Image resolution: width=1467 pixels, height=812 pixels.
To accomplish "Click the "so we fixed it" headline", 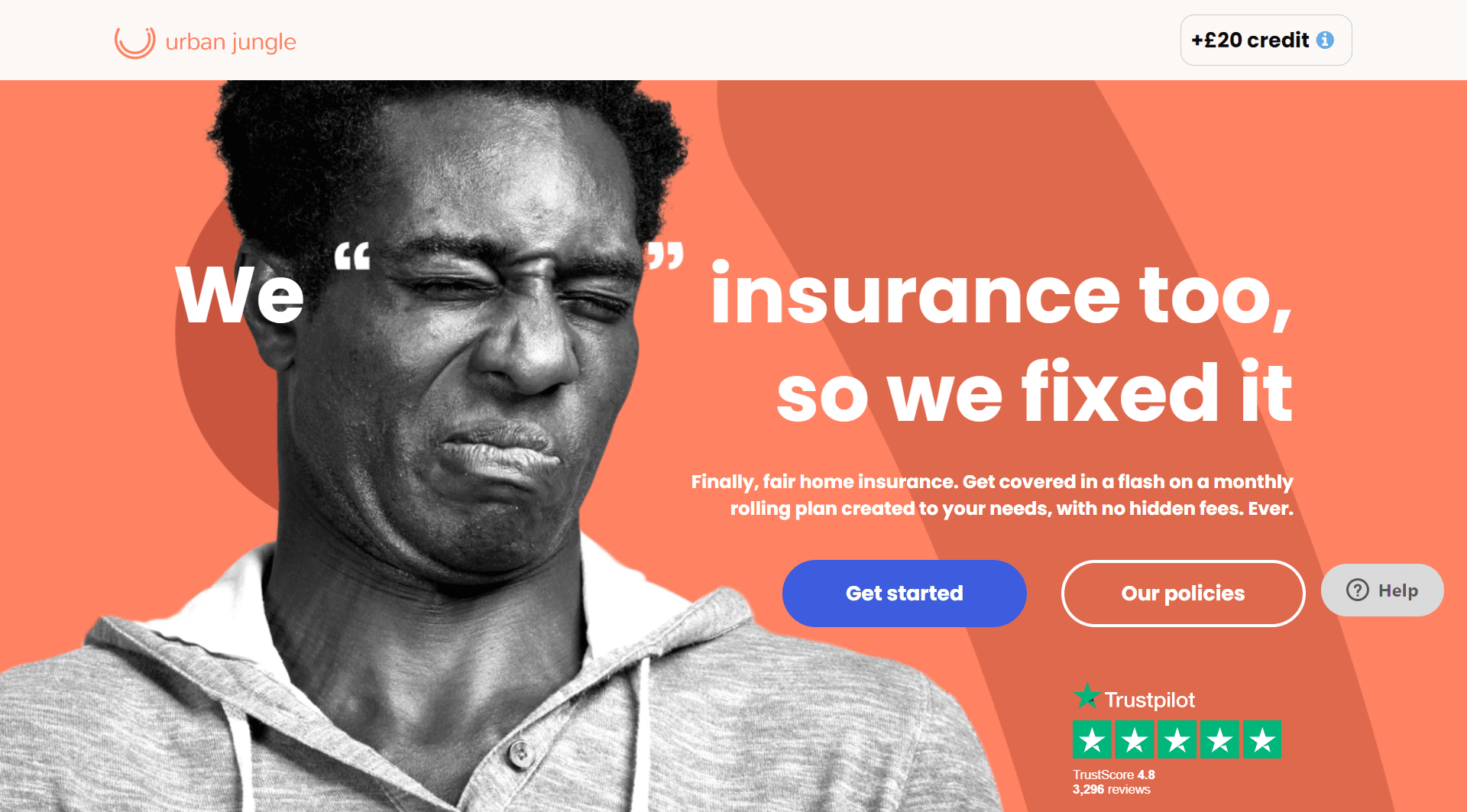I will pyautogui.click(x=1035, y=392).
